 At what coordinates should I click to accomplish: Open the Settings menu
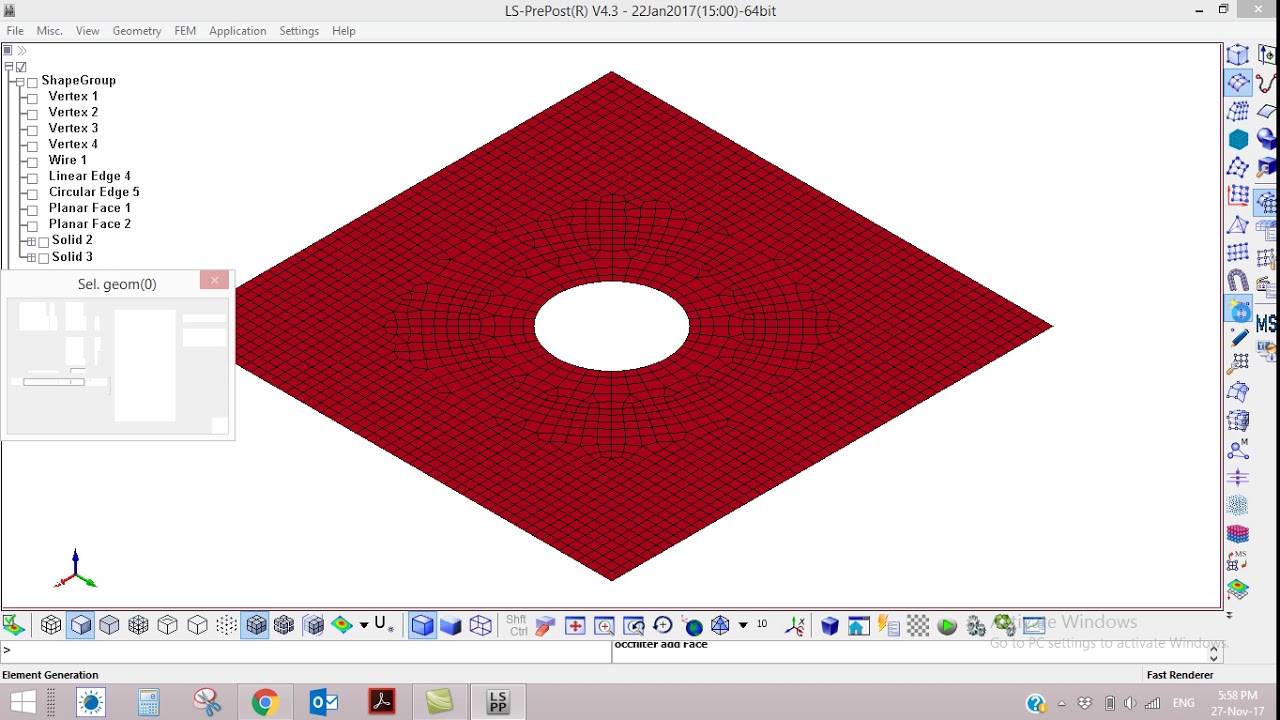[299, 31]
